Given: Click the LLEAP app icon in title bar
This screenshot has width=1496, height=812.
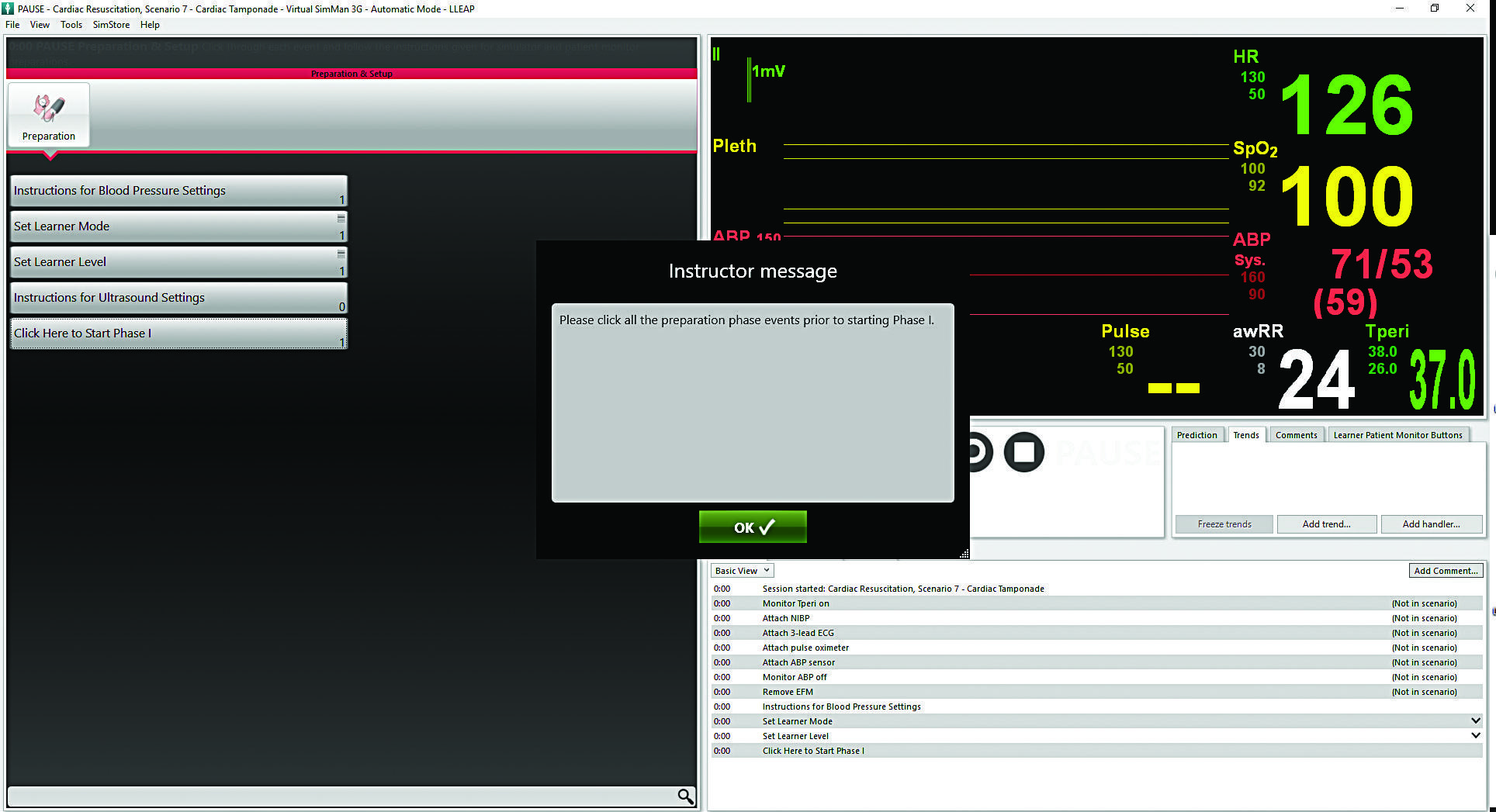Looking at the screenshot, I should point(8,9).
